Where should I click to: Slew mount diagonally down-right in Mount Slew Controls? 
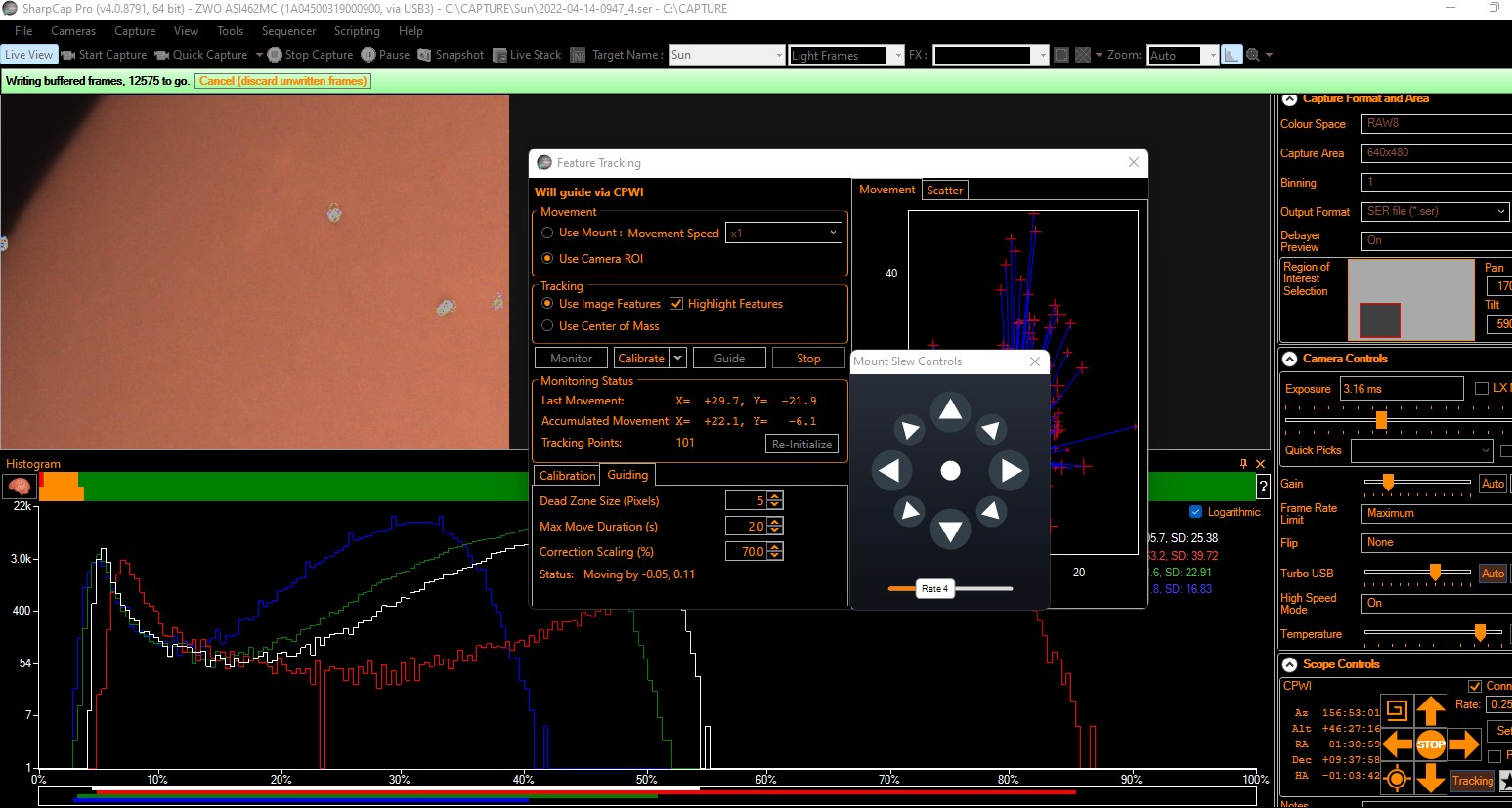click(991, 511)
